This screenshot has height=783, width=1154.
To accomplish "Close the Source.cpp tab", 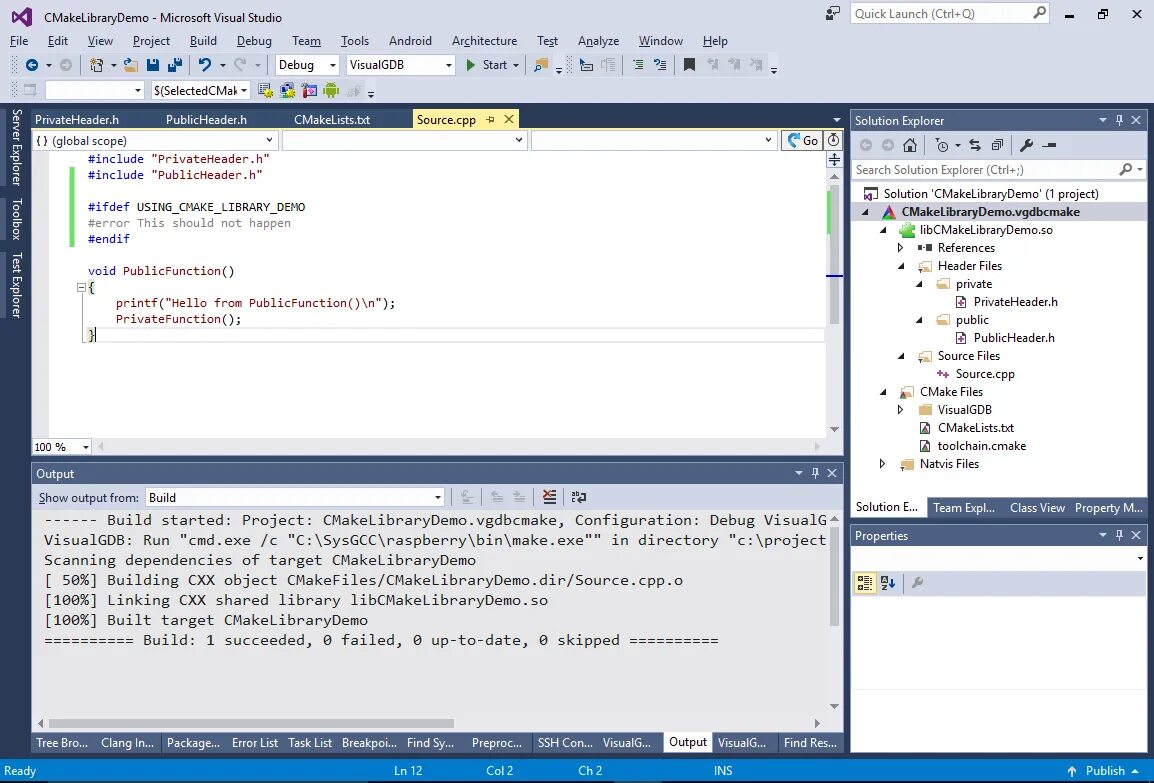I will point(509,119).
